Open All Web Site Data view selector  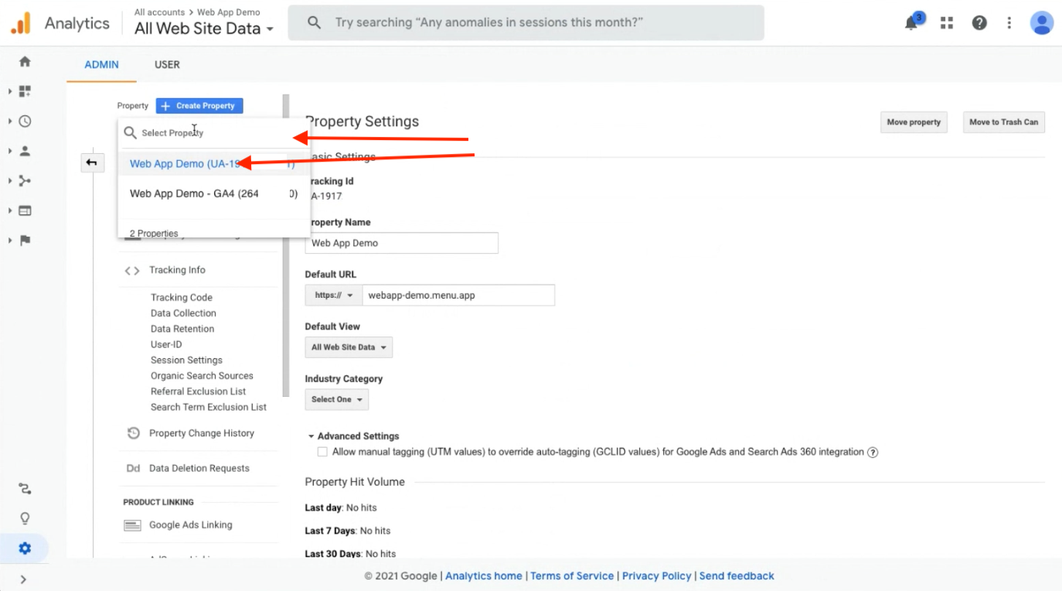pos(204,28)
